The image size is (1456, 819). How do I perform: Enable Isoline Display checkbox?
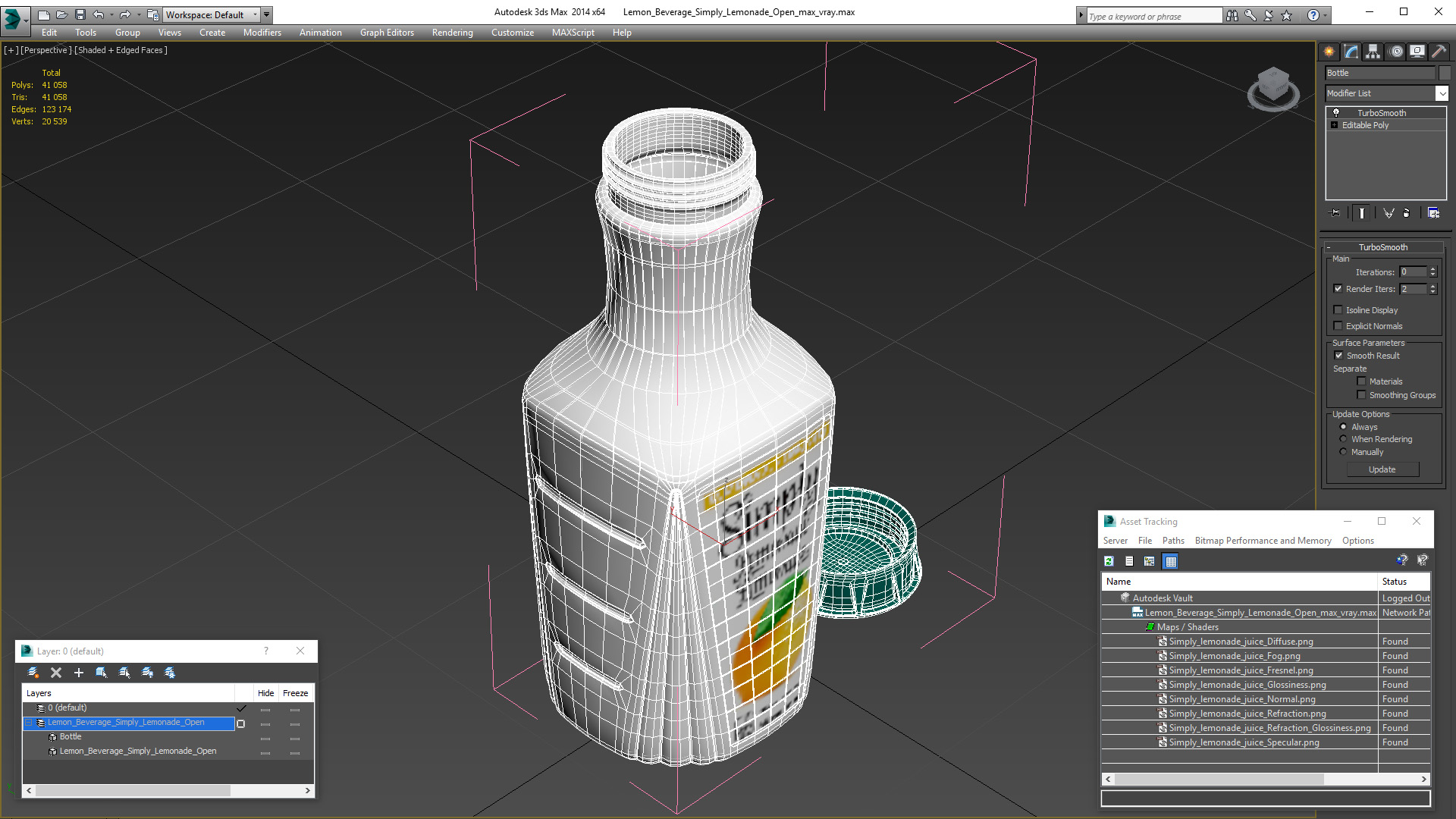pyautogui.click(x=1338, y=309)
